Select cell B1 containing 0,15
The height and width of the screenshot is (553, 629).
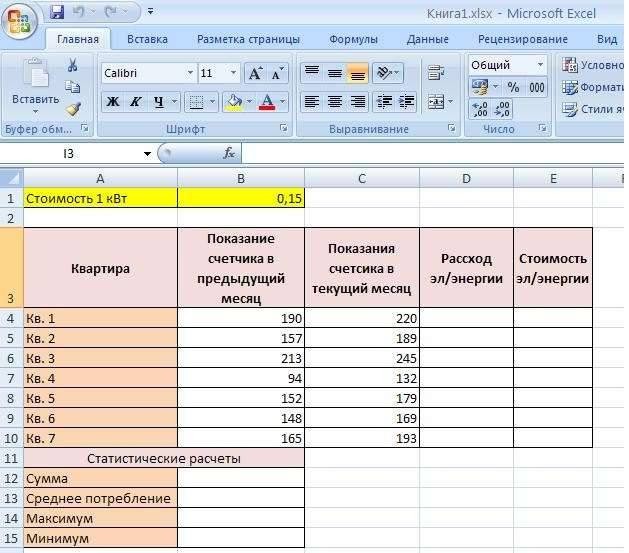[x=240, y=198]
